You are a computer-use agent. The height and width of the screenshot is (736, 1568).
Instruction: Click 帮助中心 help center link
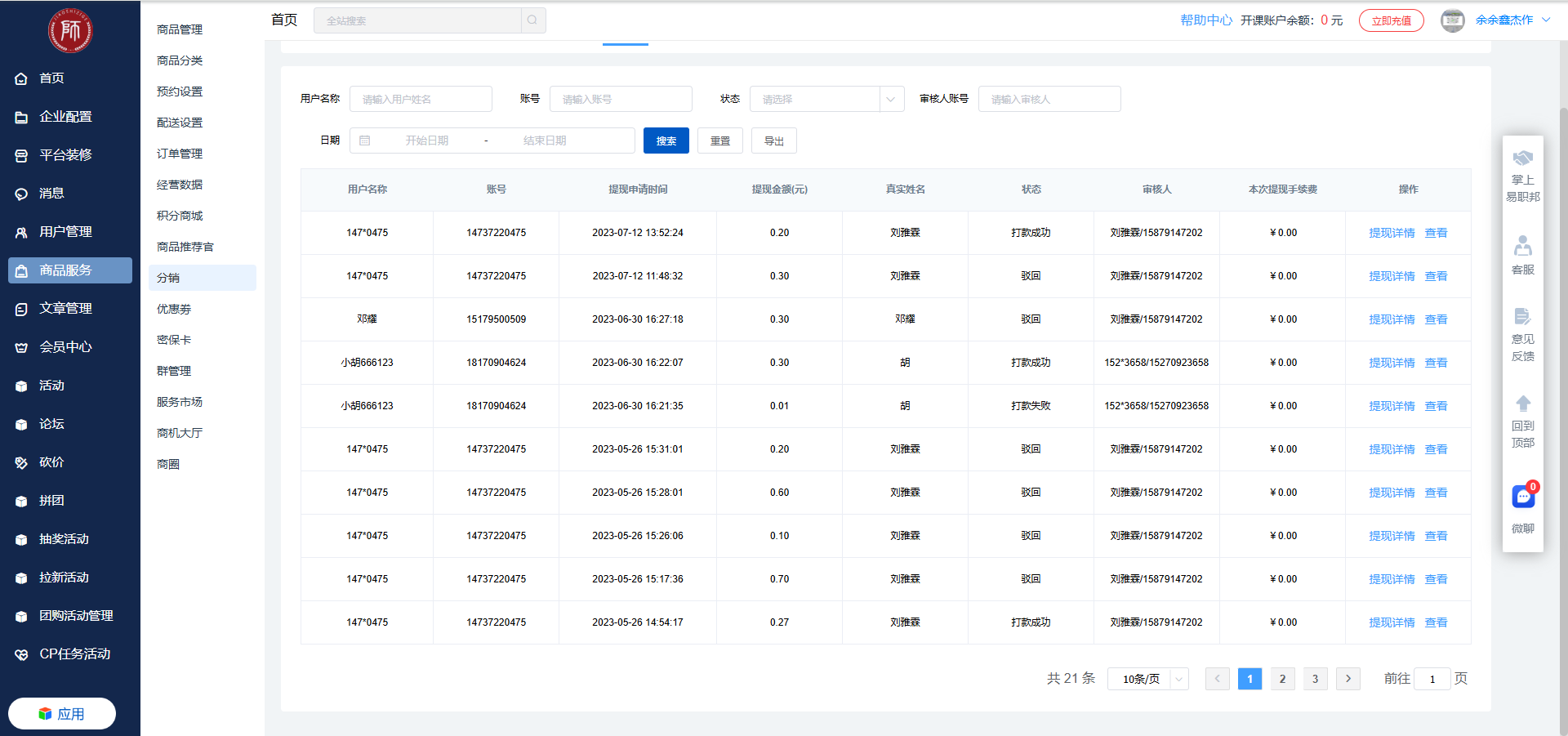(x=1205, y=20)
